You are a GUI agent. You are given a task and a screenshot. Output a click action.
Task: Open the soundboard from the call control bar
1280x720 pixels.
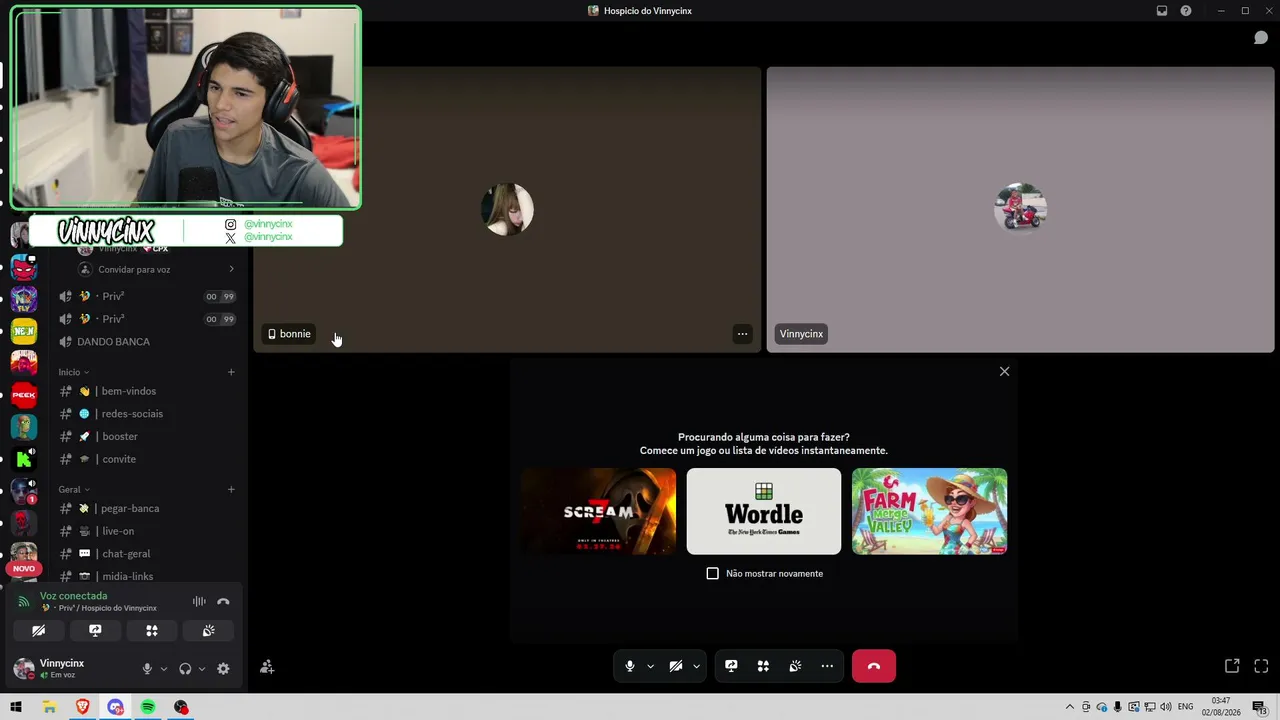(795, 666)
